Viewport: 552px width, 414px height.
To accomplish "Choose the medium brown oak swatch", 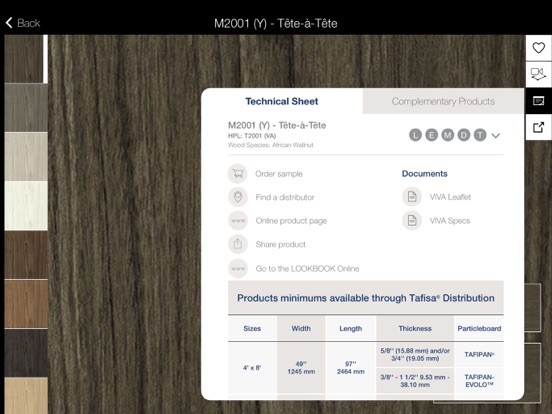I will click(26, 304).
